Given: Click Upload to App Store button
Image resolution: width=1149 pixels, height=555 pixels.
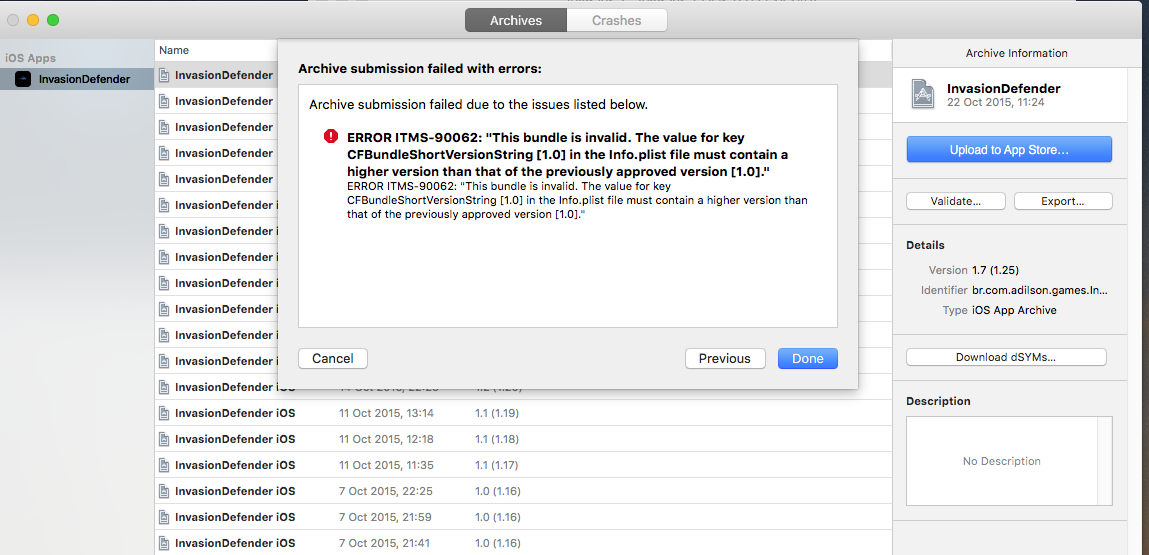Looking at the screenshot, I should point(1009,150).
